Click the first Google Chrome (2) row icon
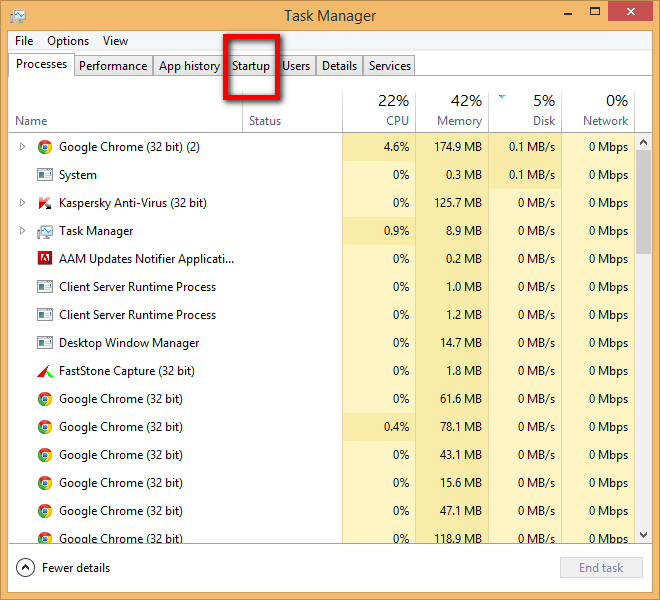The width and height of the screenshot is (660, 600). (45, 147)
